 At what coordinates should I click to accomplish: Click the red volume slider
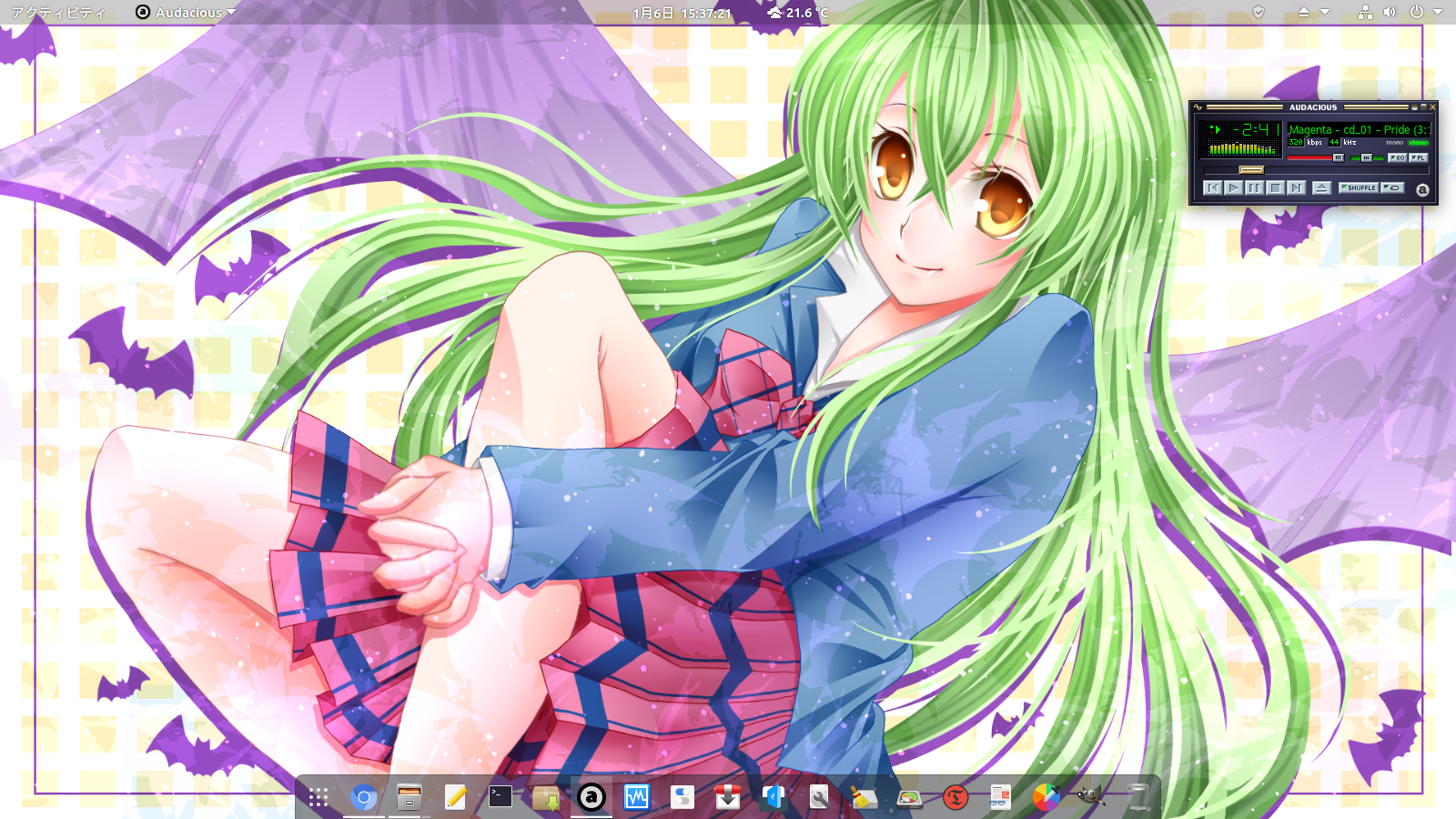(x=1316, y=157)
